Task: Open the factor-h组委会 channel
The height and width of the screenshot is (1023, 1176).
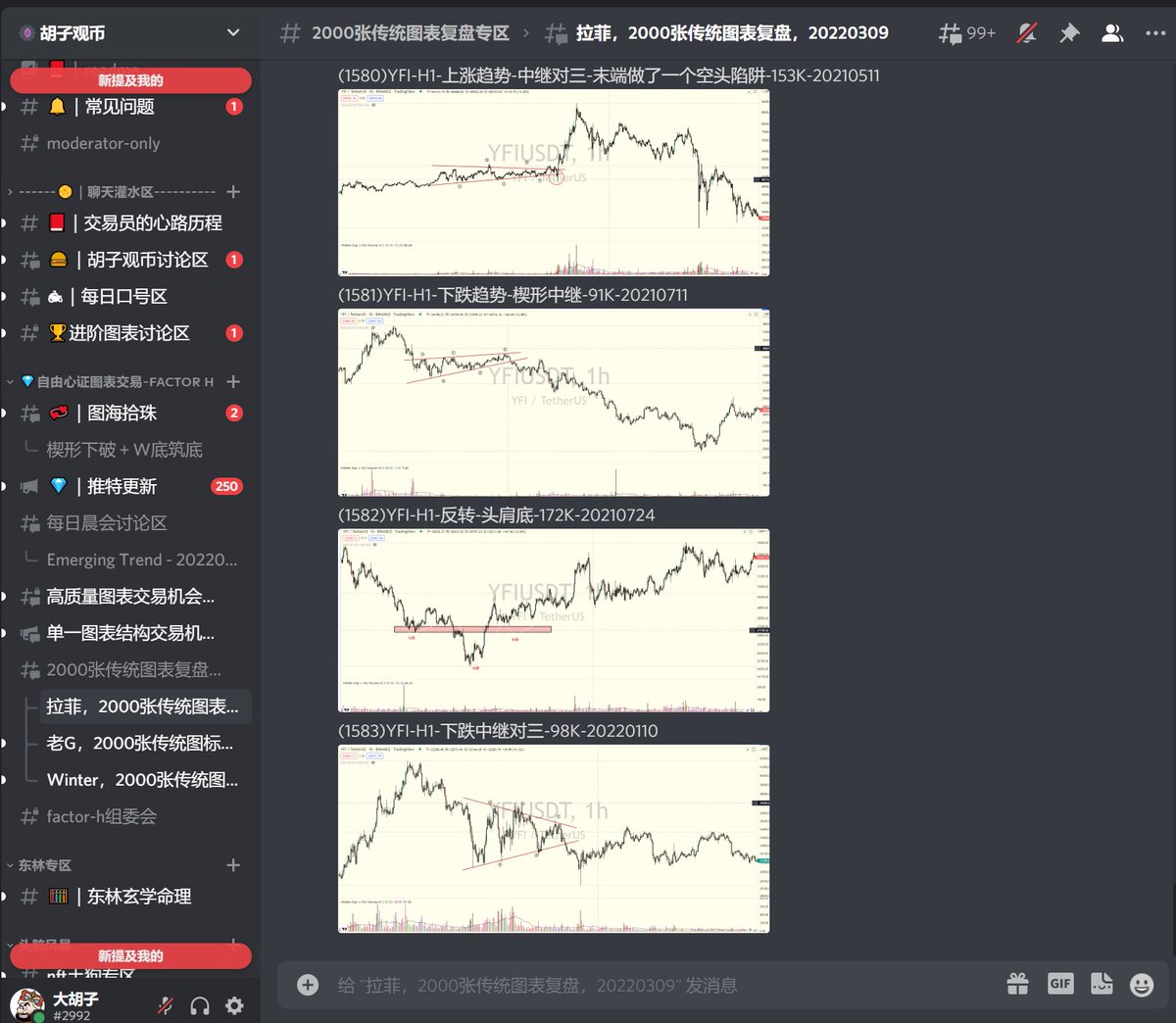Action: [130, 816]
